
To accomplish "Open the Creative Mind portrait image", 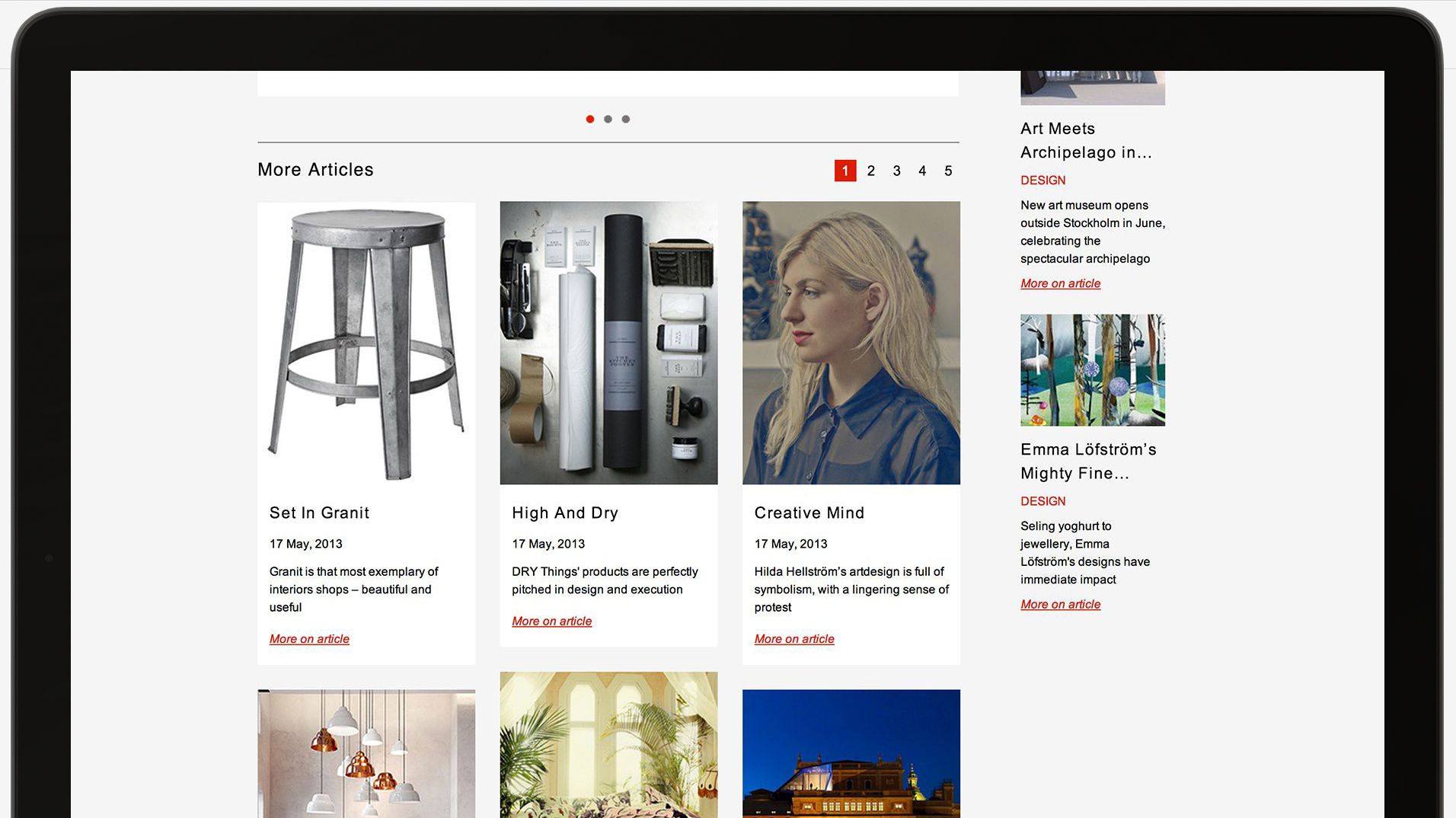I will pos(851,343).
